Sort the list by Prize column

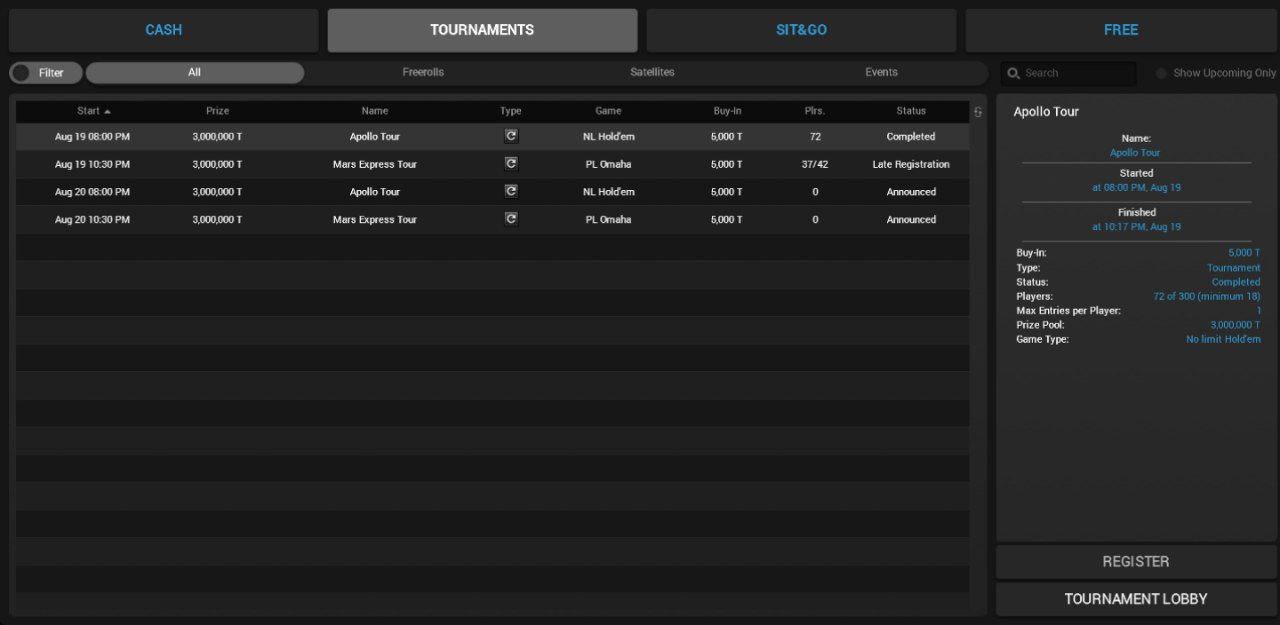[x=217, y=111]
